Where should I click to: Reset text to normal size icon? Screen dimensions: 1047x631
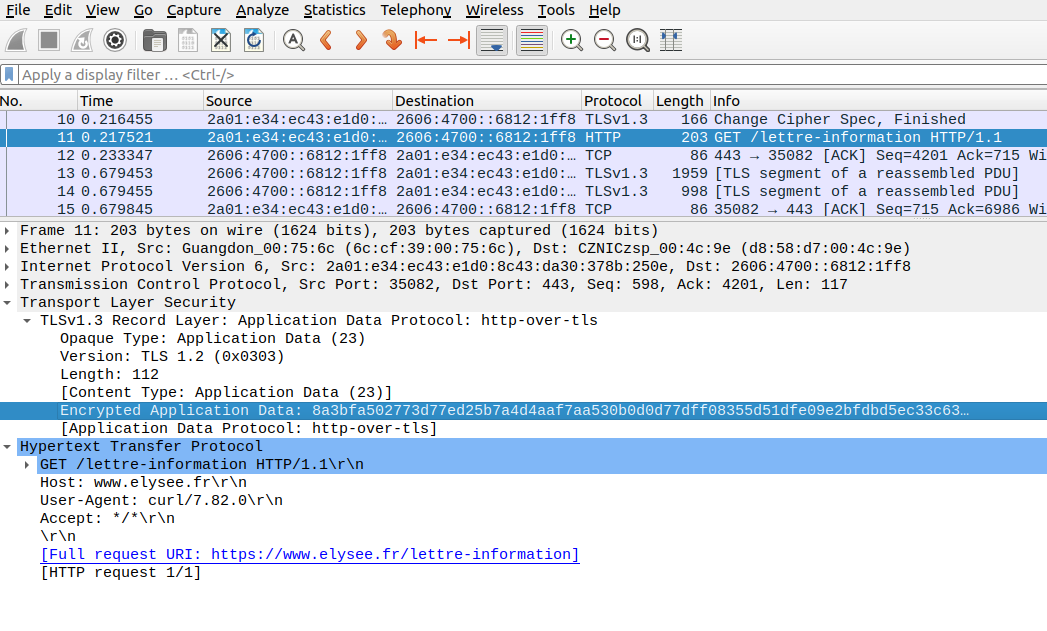click(x=638, y=40)
